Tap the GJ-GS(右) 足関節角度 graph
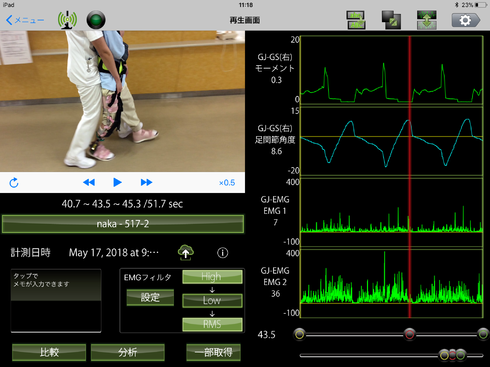The width and height of the screenshot is (490, 367). [392, 141]
